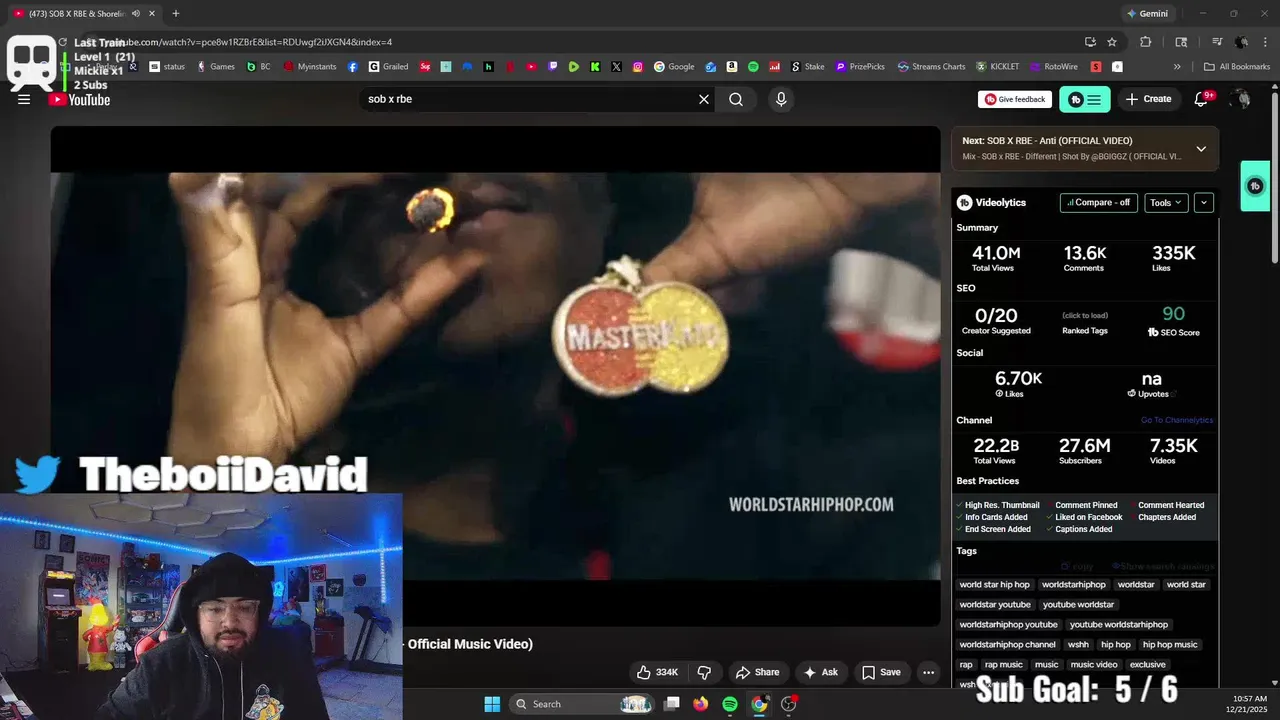Select the 'music video' tag chip

pos(1094,664)
